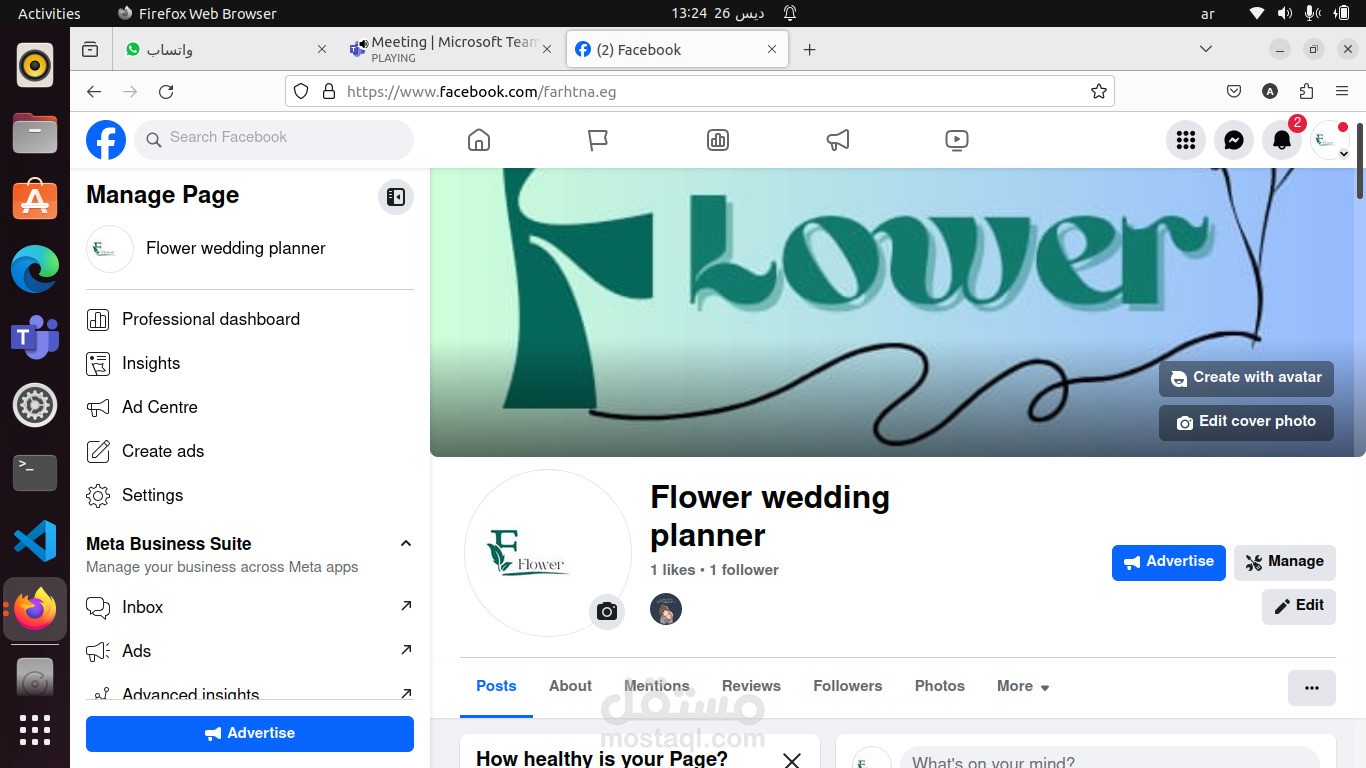Image resolution: width=1366 pixels, height=768 pixels.
Task: Dismiss the How healthy is your Page card
Action: pos(792,760)
